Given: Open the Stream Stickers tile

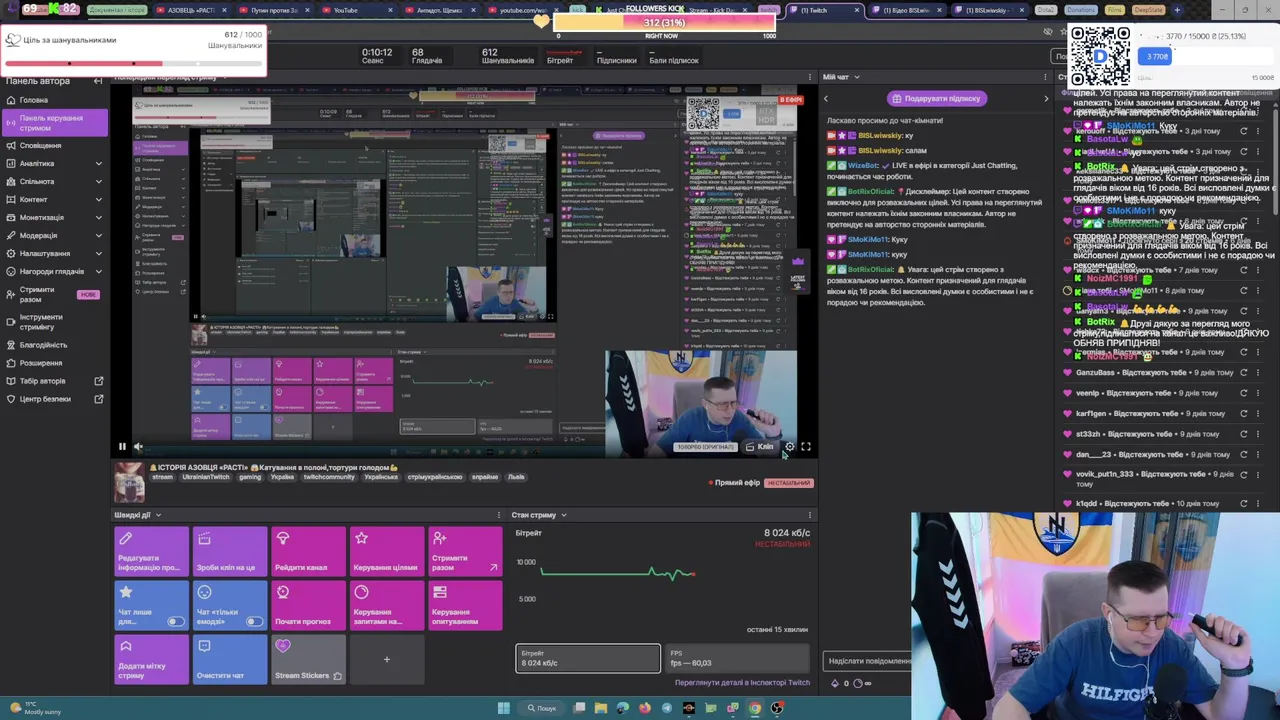Looking at the screenshot, I should (308, 660).
